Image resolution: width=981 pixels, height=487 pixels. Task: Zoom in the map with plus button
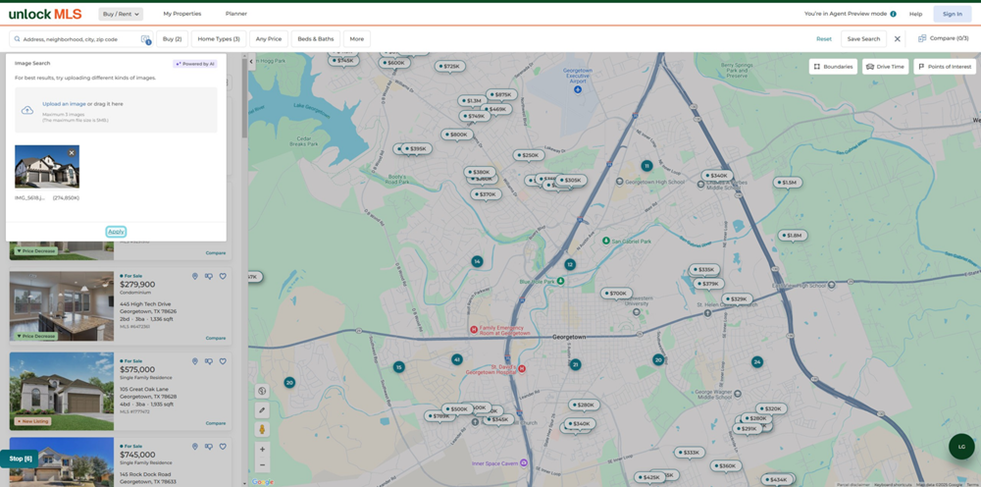[262, 449]
